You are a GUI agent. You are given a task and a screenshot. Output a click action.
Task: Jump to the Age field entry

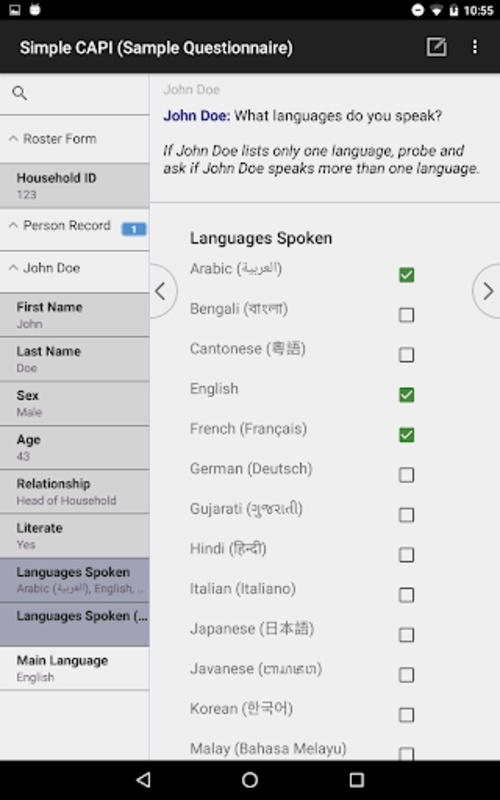[74, 447]
